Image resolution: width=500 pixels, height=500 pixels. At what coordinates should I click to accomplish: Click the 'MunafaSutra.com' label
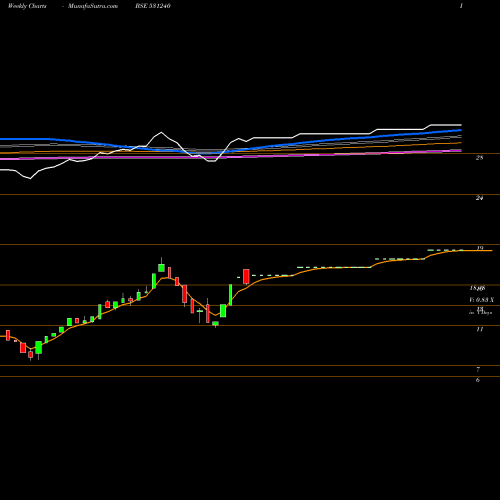[93, 6]
